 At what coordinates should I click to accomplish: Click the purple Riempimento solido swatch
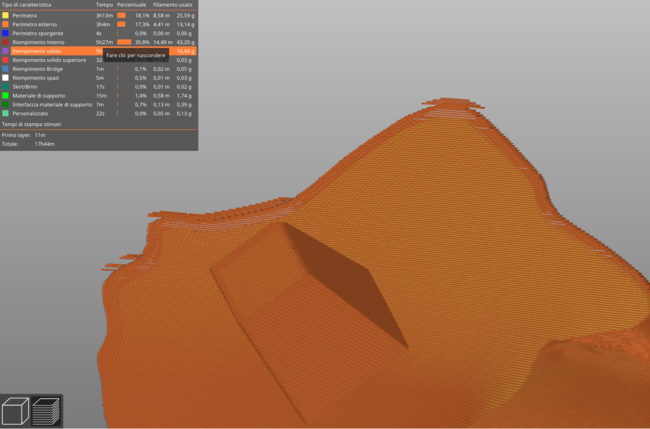pos(6,51)
